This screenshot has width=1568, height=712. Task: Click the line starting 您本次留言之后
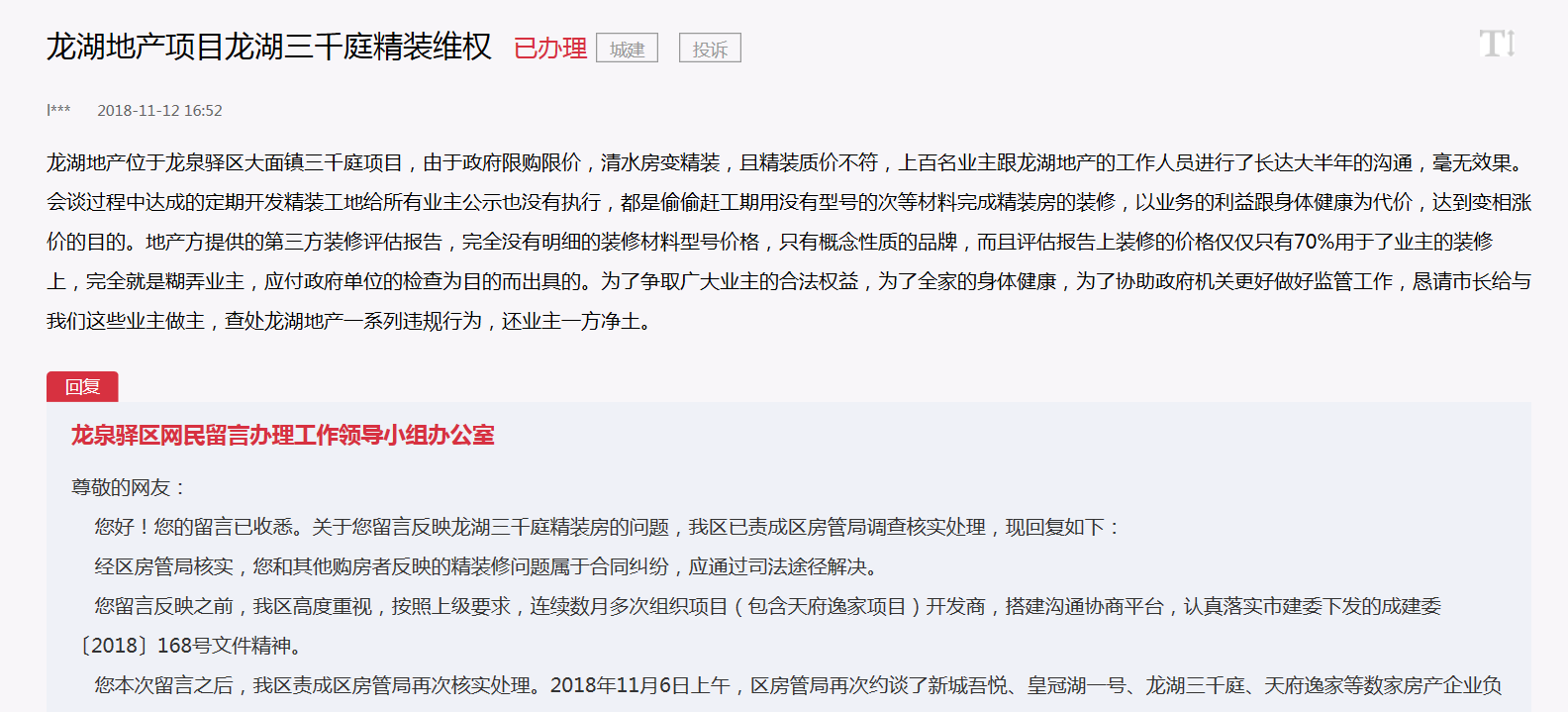pyautogui.click(x=798, y=685)
